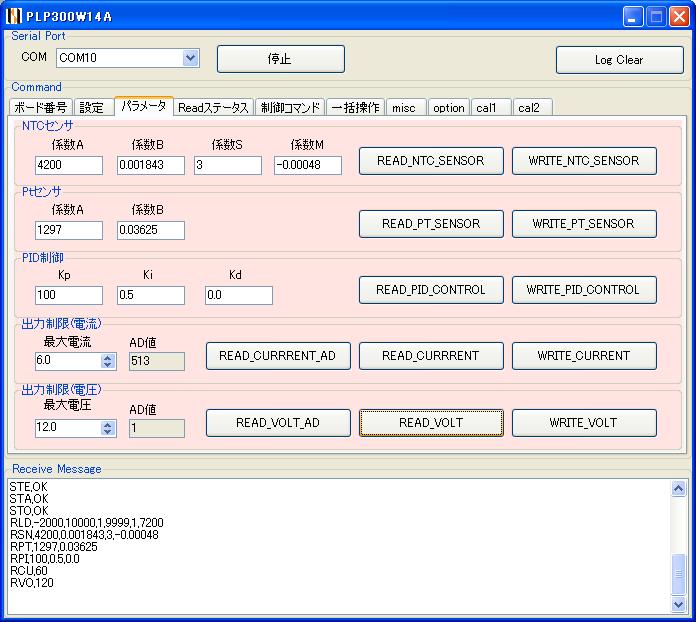The width and height of the screenshot is (696, 622).
Task: Click the STE,OK log line
Action: coord(28,487)
